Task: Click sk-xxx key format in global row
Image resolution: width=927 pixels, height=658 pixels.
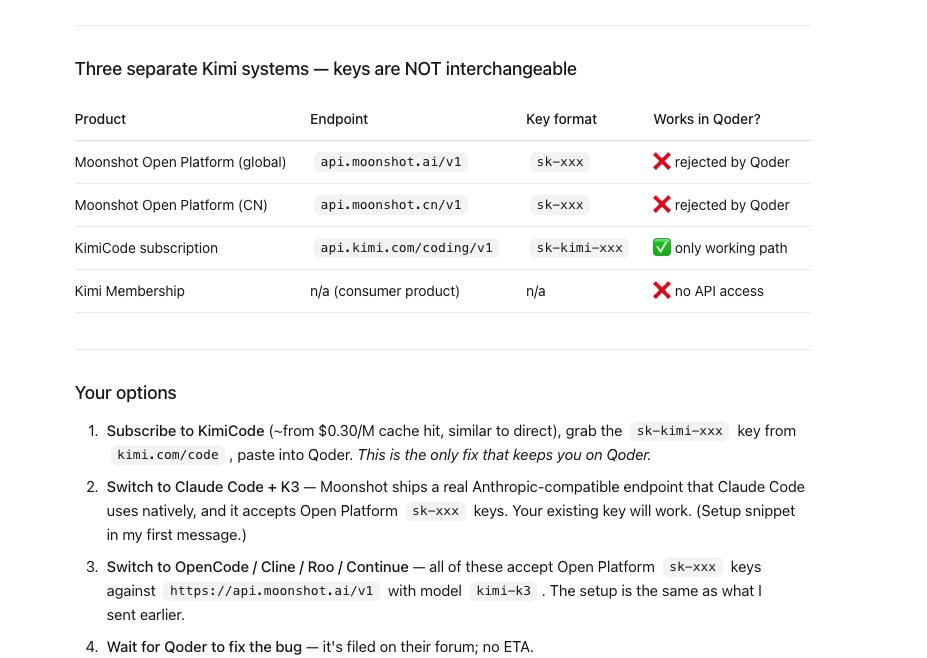Action: (x=560, y=162)
